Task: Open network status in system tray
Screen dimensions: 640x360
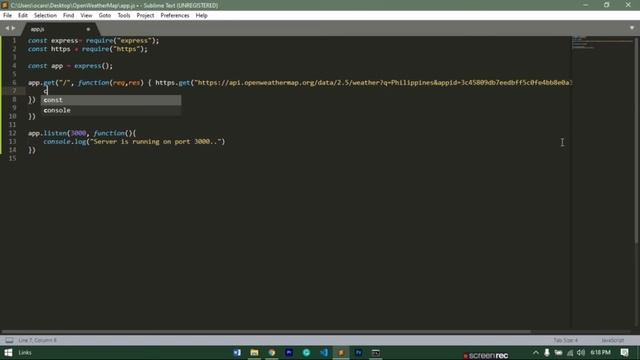Action: [570, 353]
